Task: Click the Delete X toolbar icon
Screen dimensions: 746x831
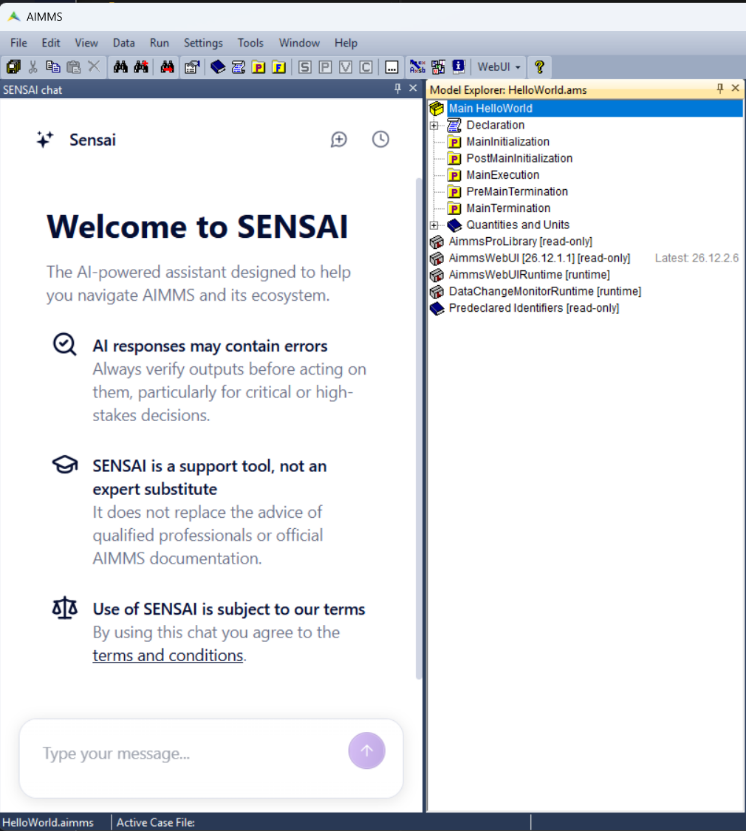Action: [x=94, y=67]
